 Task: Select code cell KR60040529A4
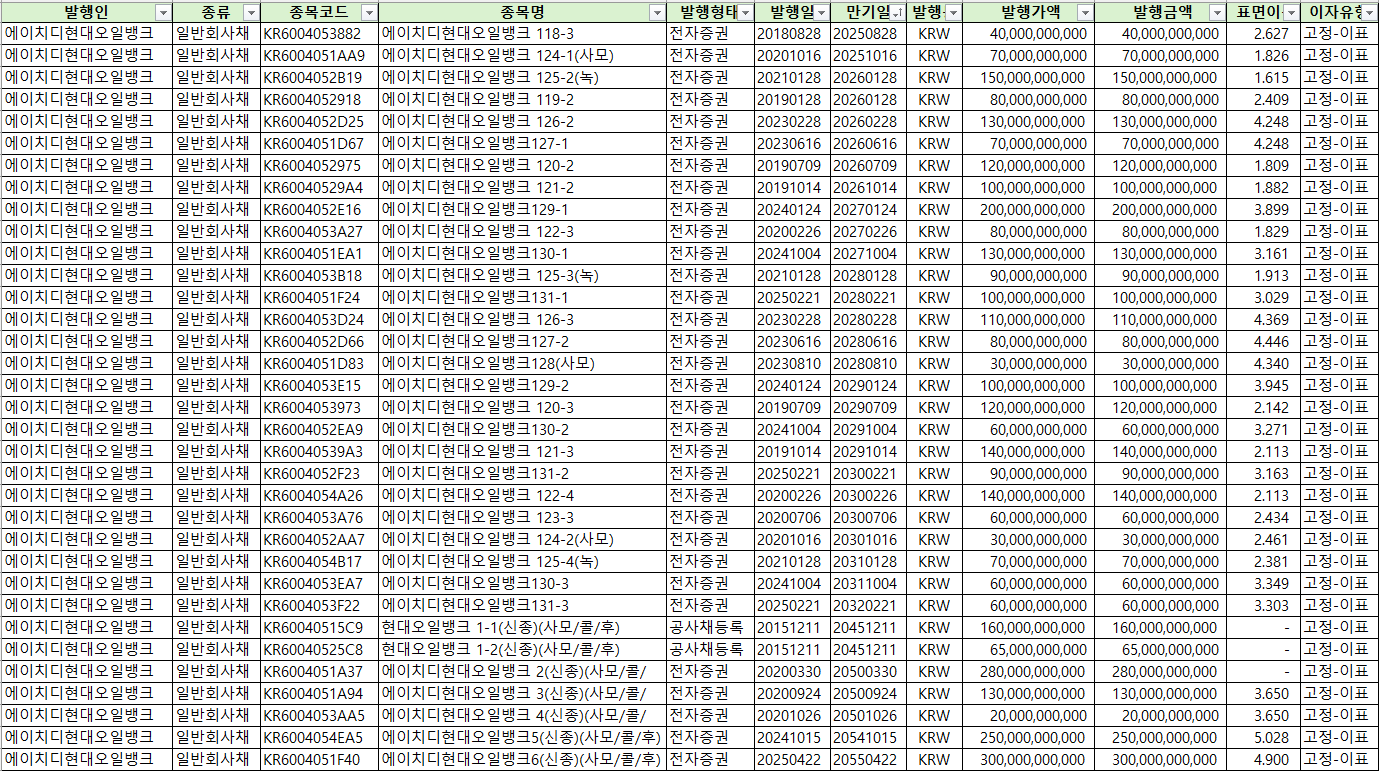click(x=319, y=187)
